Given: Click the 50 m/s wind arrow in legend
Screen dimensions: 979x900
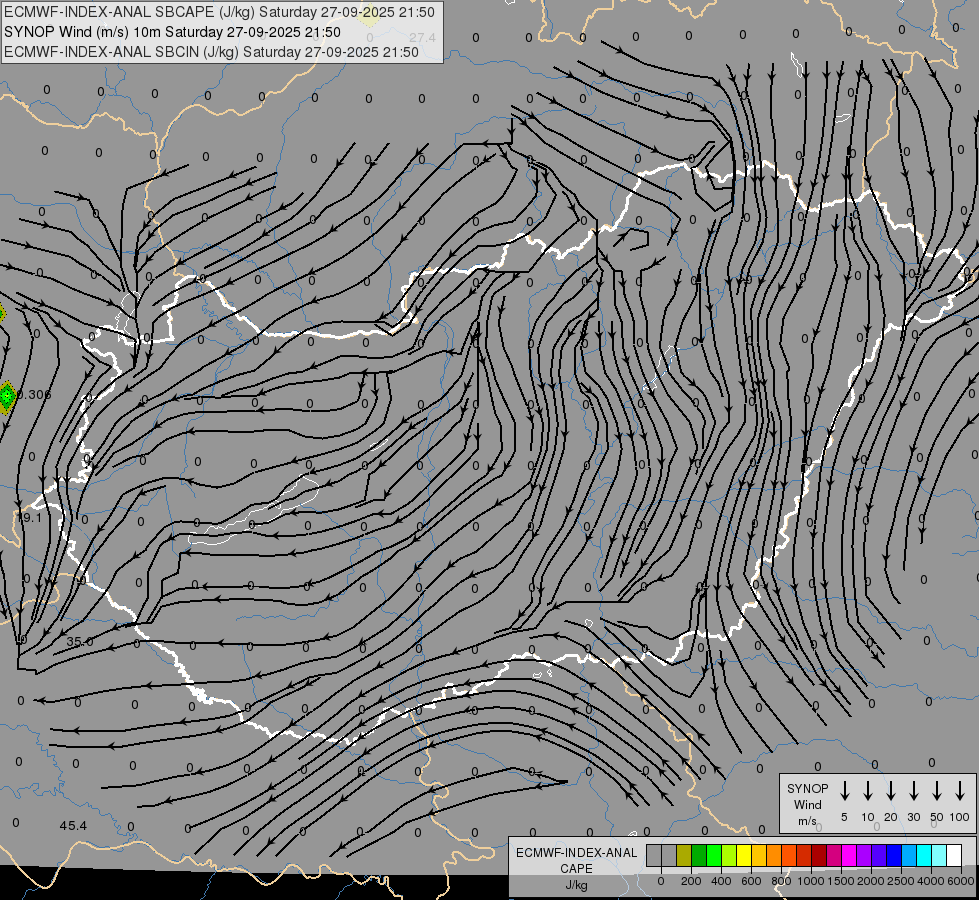Looking at the screenshot, I should (937, 791).
